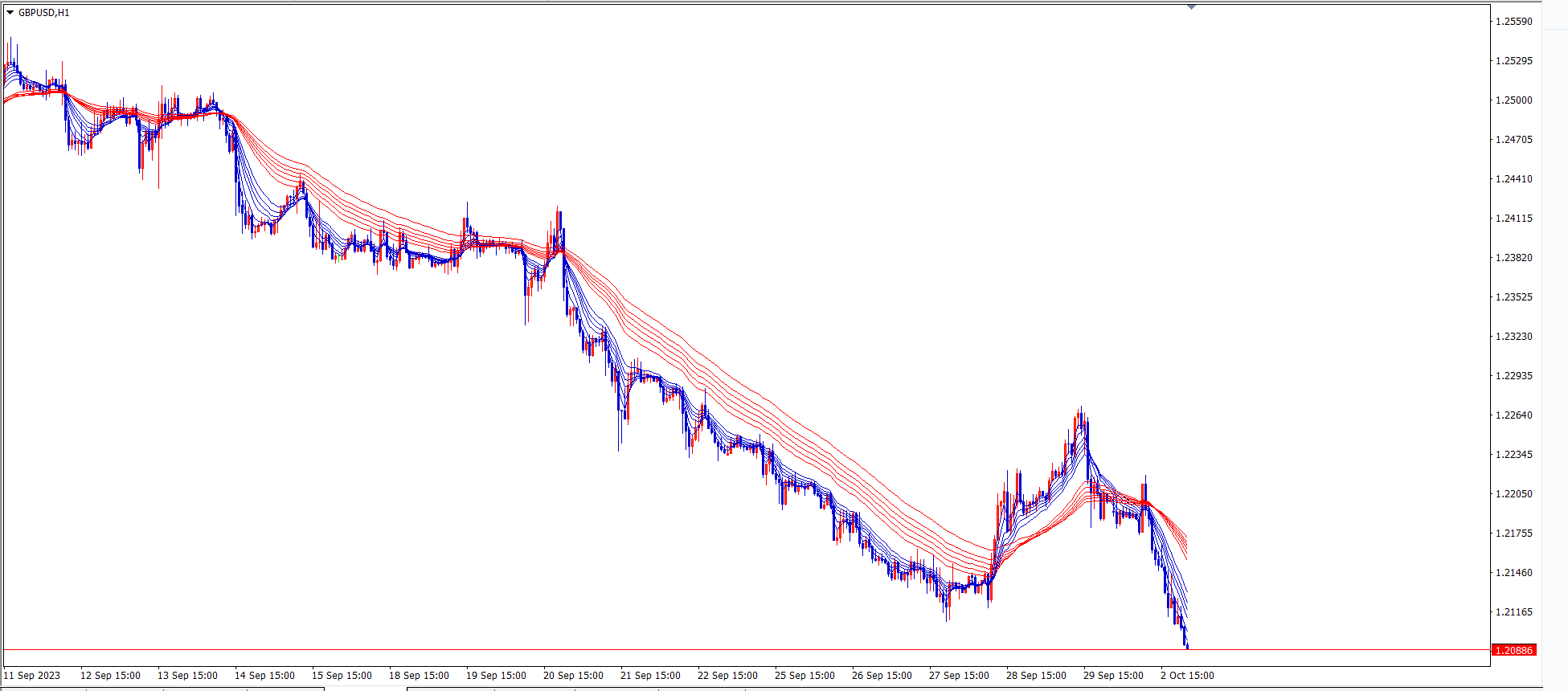1568x691 pixels.
Task: Click the 1.23230 price scale label
Action: pos(1513,337)
